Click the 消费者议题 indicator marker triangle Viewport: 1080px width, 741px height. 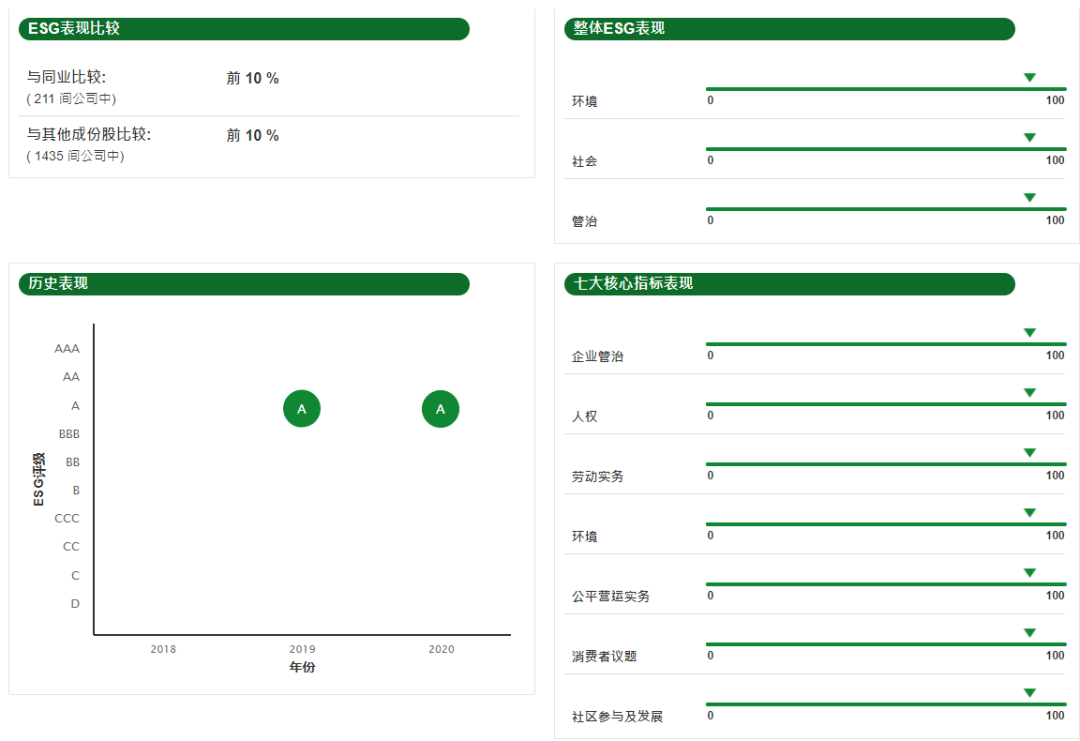click(1028, 632)
